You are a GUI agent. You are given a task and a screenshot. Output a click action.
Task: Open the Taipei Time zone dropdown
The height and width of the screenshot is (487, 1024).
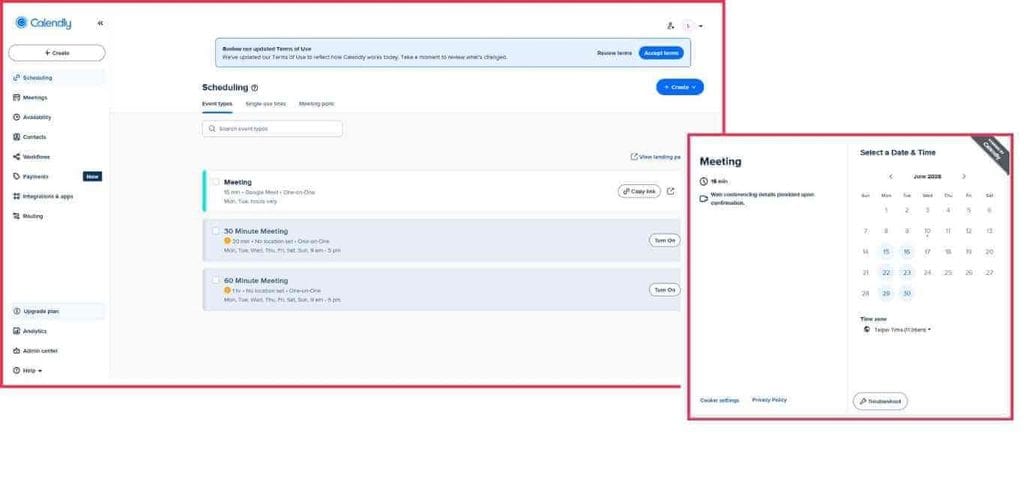click(898, 330)
